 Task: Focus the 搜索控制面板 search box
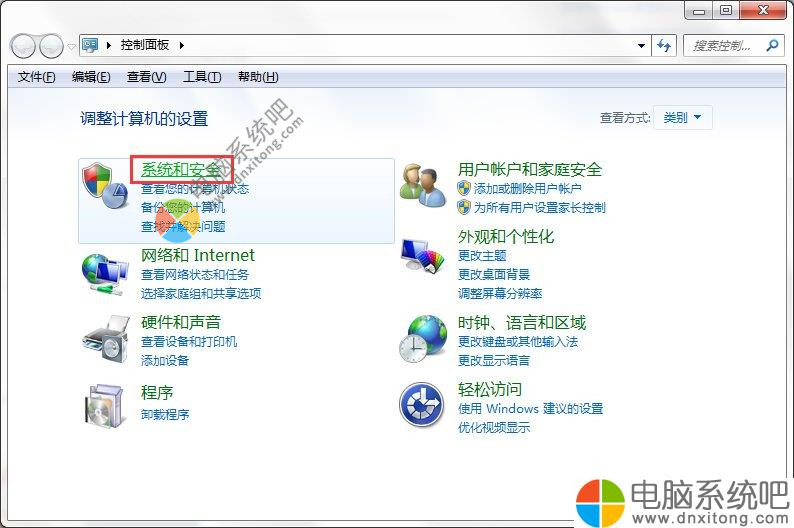click(x=724, y=46)
